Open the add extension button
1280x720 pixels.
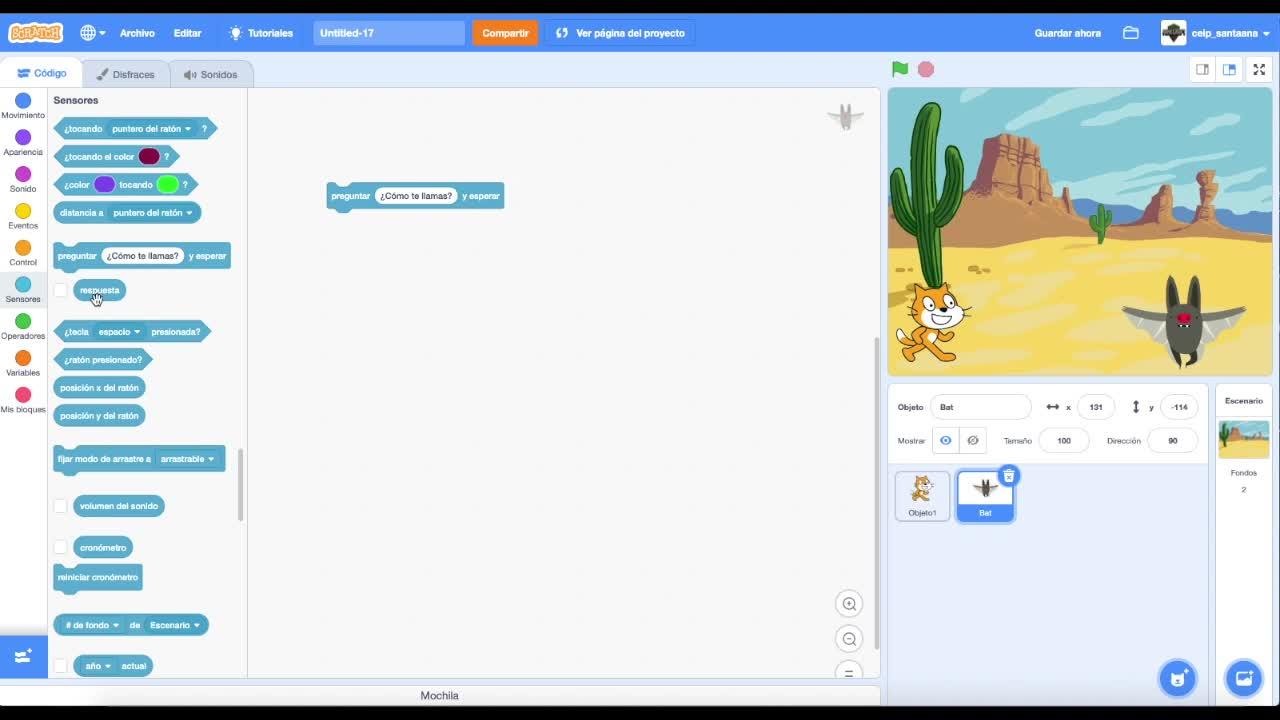click(23, 657)
